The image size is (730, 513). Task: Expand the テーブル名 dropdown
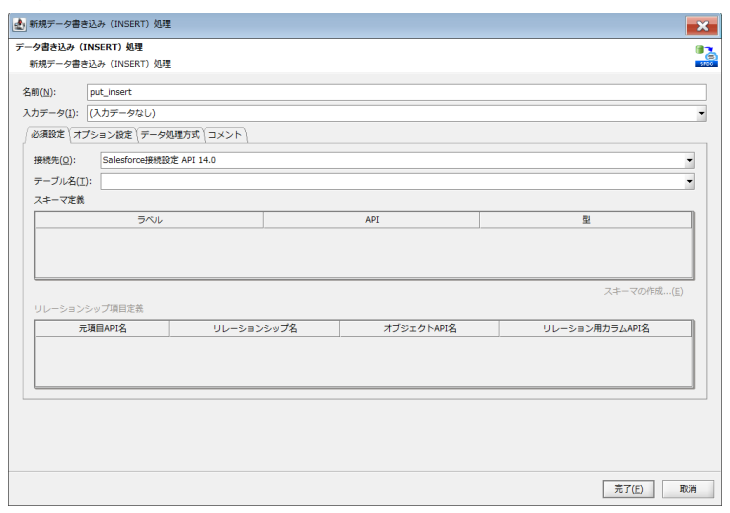(689, 182)
